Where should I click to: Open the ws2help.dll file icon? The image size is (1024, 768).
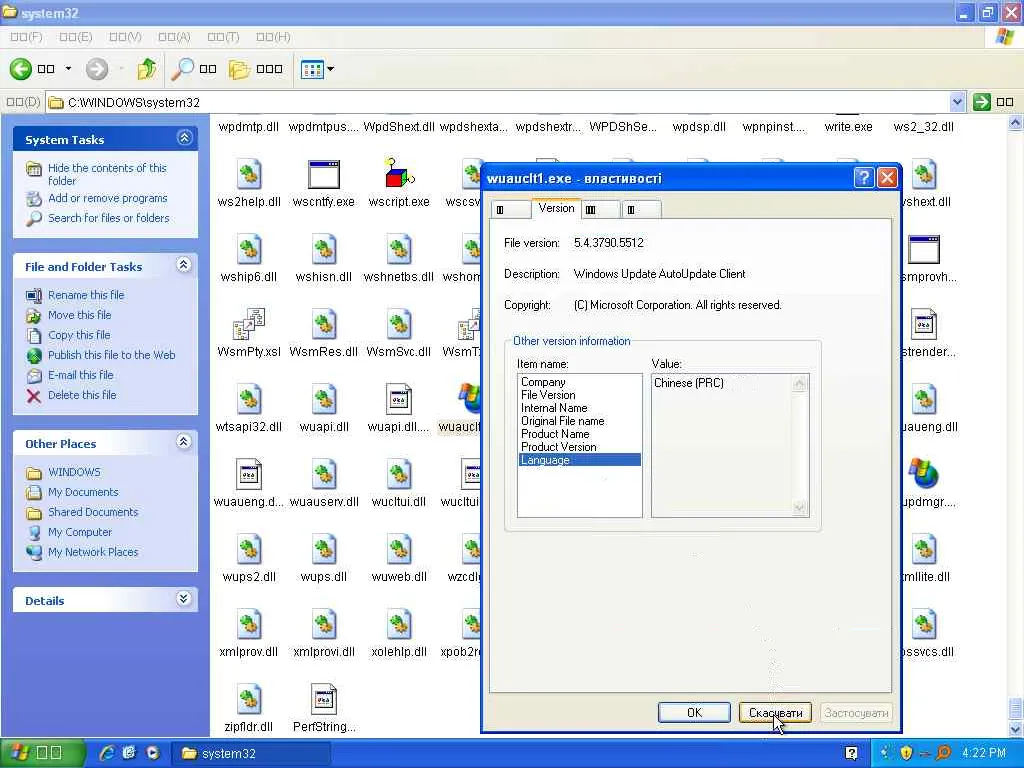(249, 175)
